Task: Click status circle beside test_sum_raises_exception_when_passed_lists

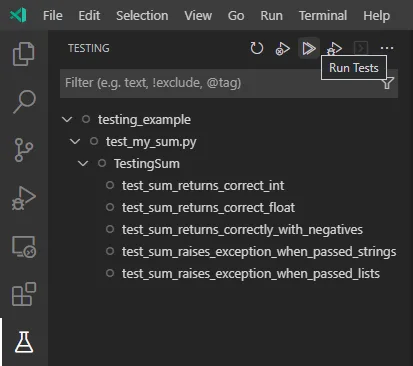Action: [110, 273]
